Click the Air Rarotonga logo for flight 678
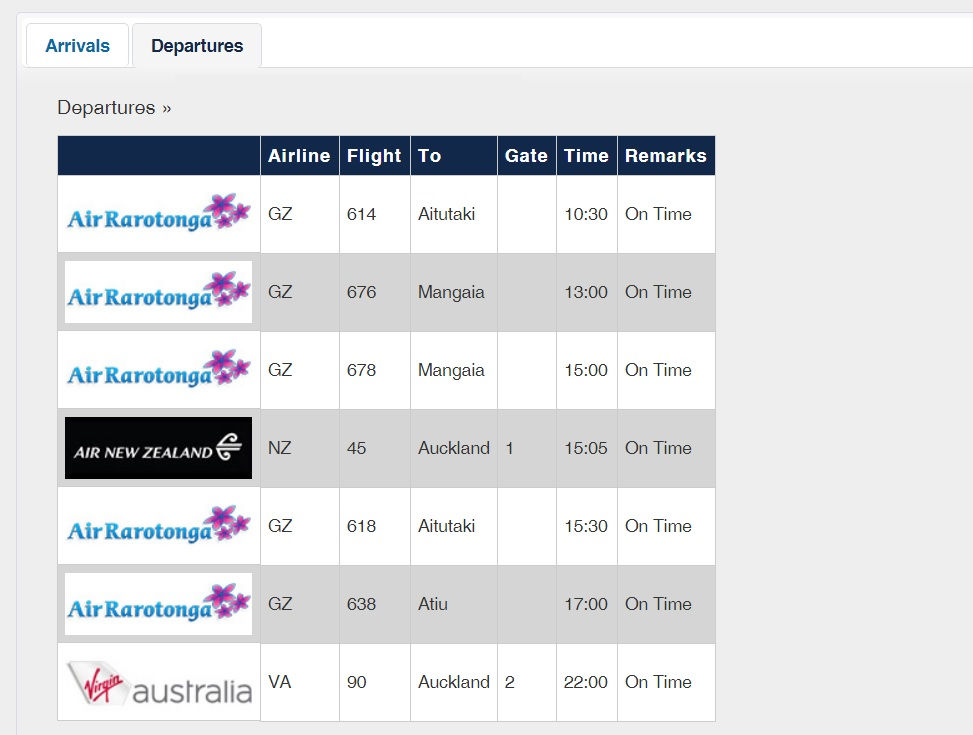This screenshot has width=973, height=735. click(158, 370)
